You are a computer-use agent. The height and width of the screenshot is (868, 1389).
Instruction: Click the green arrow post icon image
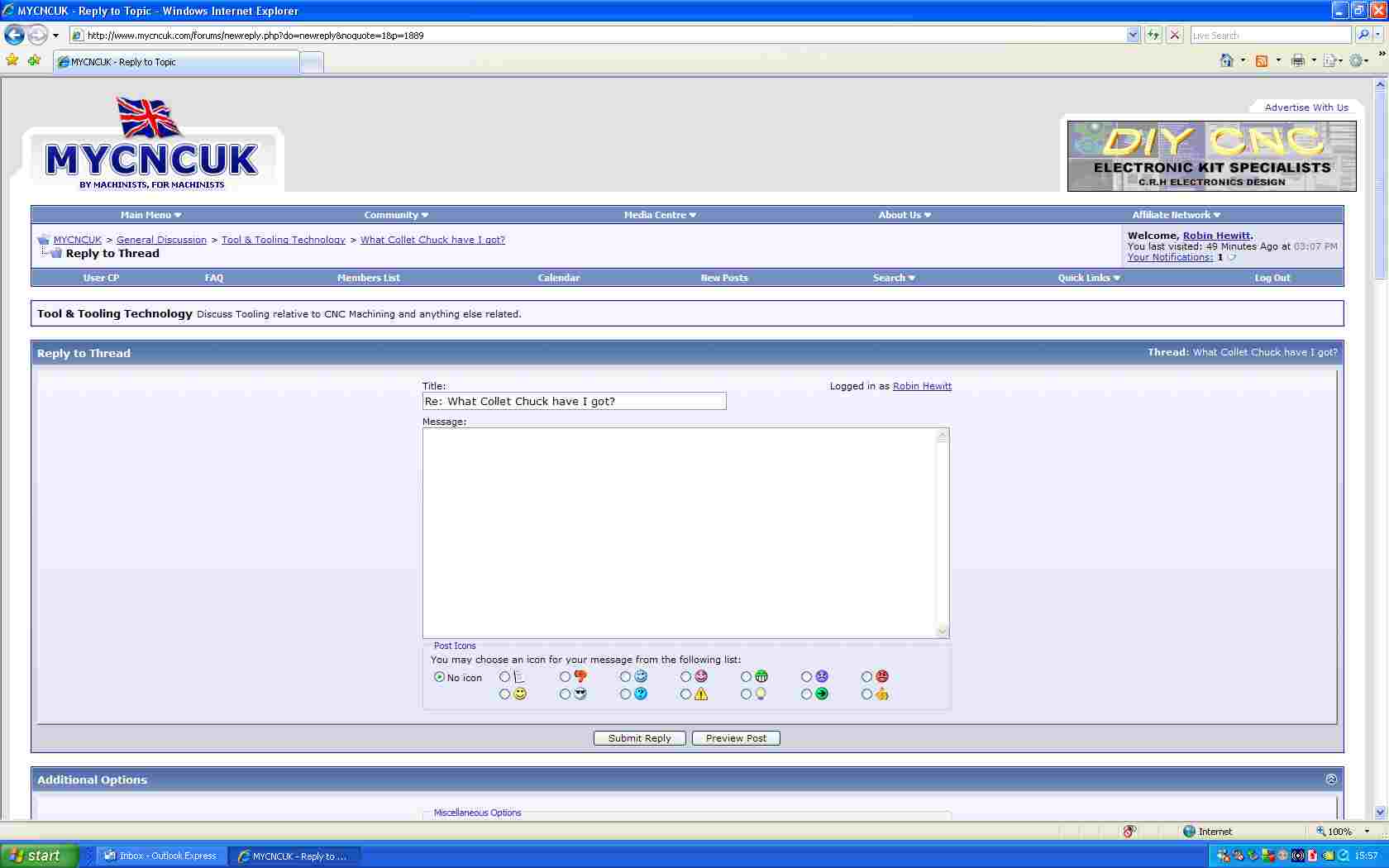[x=822, y=694]
